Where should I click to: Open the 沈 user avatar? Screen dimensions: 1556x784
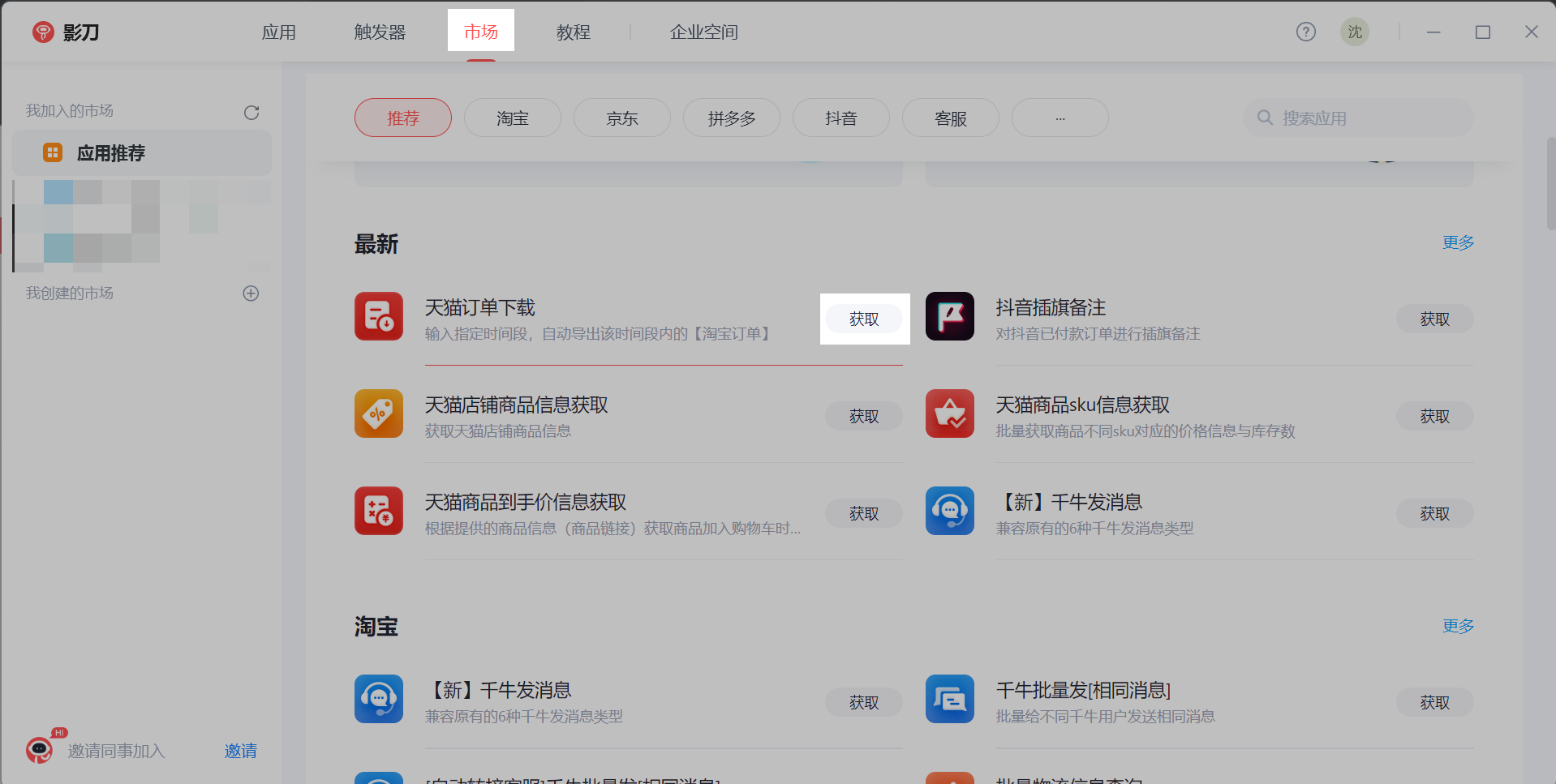[x=1355, y=32]
